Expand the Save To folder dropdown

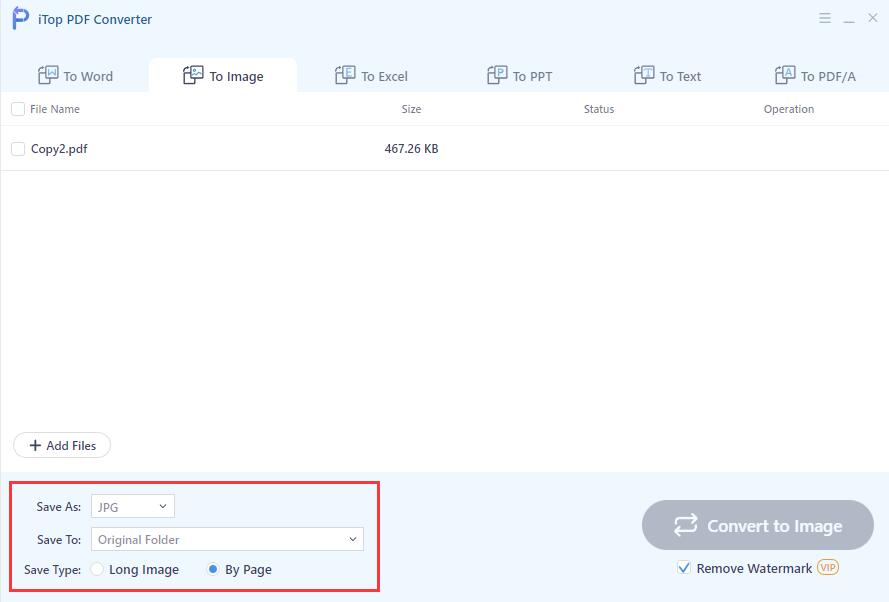coord(227,539)
